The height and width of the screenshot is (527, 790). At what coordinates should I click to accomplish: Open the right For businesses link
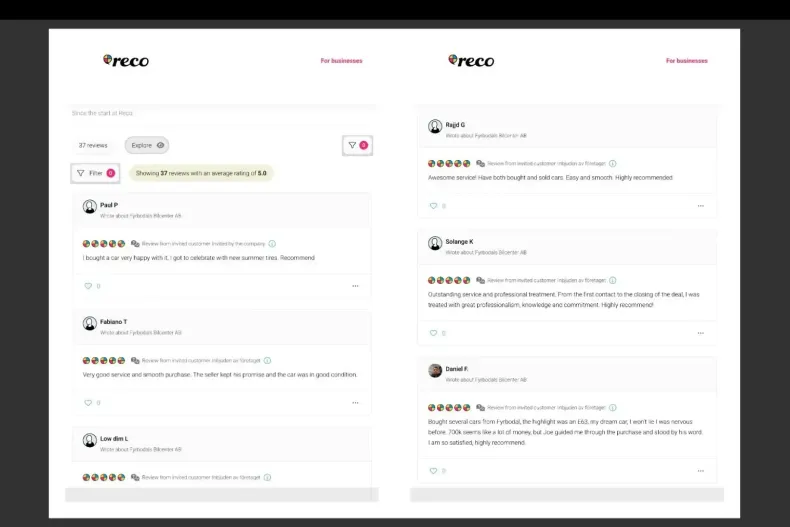pos(687,60)
